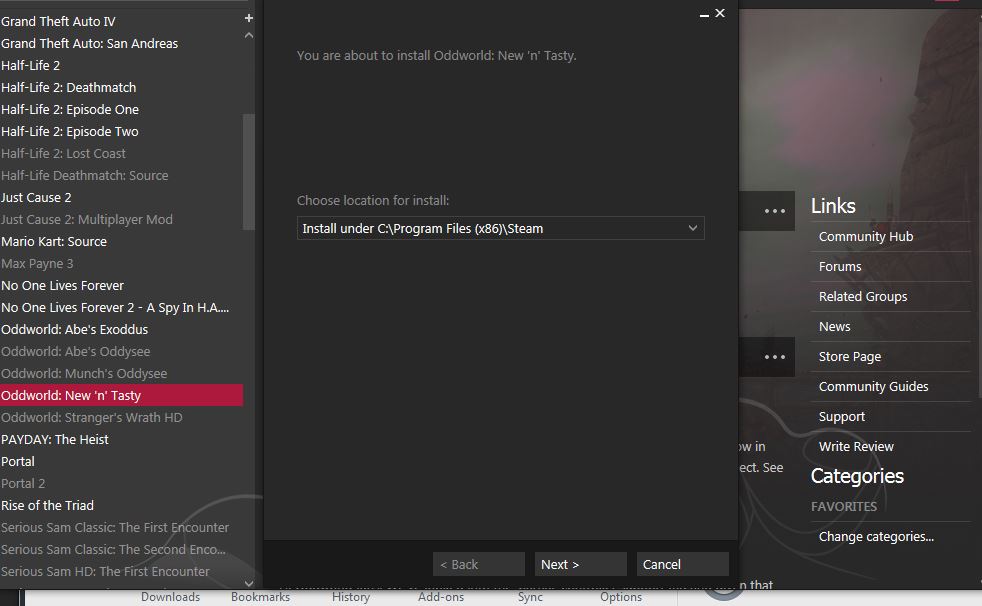The width and height of the screenshot is (982, 606).
Task: Click the three-dots icon beside the Links heading
Action: [775, 211]
